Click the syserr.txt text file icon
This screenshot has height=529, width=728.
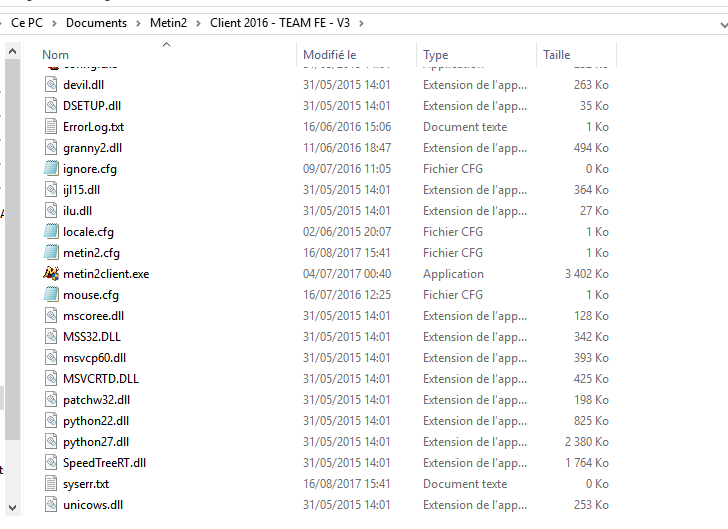click(51, 483)
